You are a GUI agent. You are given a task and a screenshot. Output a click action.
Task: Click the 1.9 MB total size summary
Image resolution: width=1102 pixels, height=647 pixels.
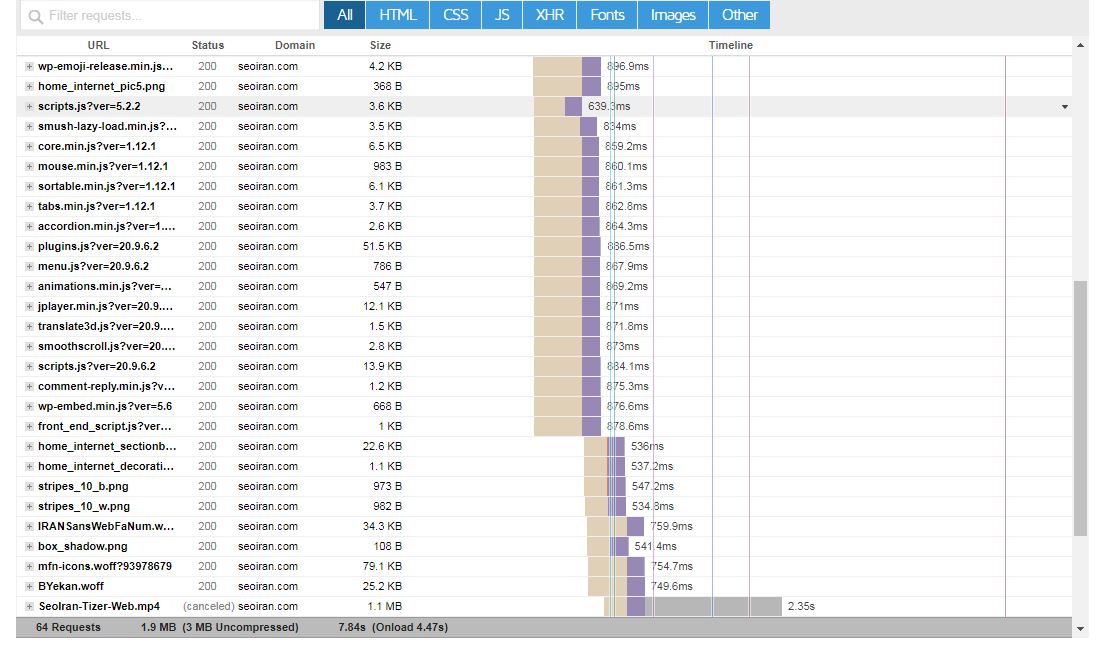tap(158, 627)
